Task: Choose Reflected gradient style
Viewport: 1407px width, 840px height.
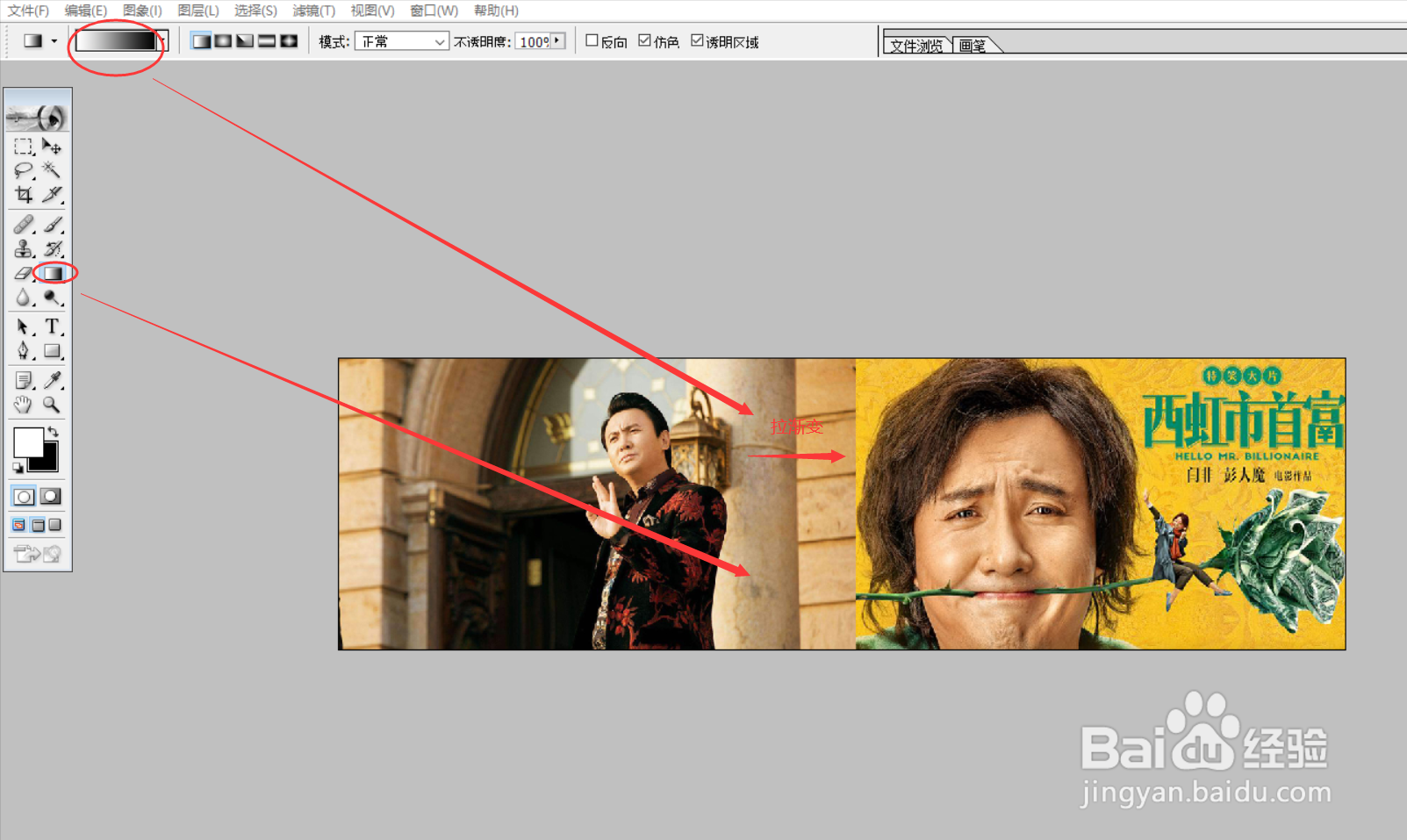Action: click(267, 41)
